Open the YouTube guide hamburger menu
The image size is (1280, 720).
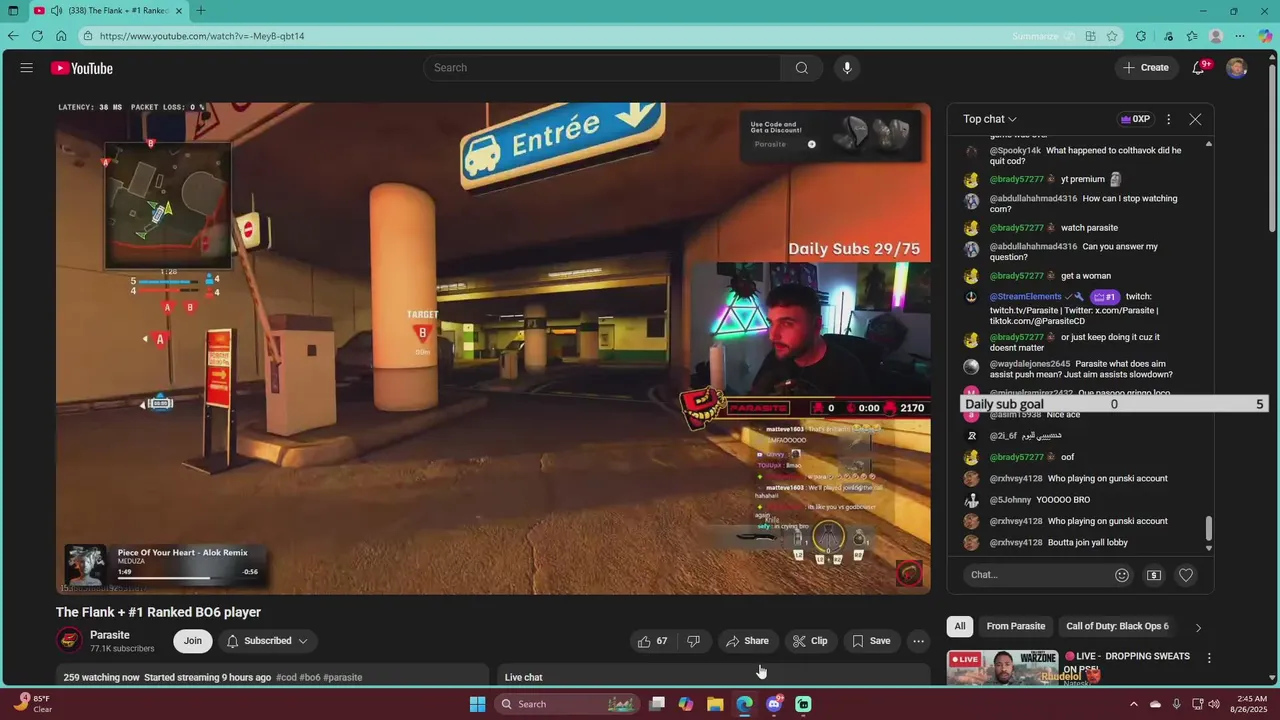tap(26, 68)
